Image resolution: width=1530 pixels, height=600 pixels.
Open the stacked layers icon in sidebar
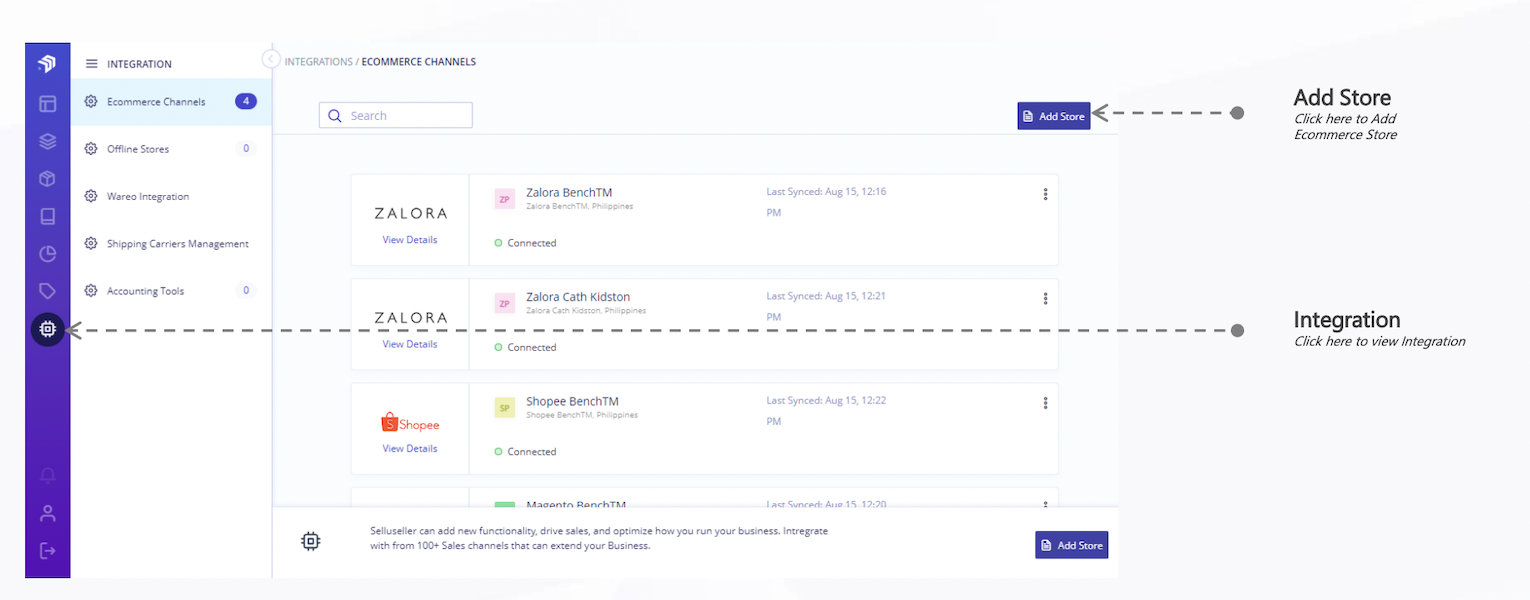pyautogui.click(x=47, y=141)
